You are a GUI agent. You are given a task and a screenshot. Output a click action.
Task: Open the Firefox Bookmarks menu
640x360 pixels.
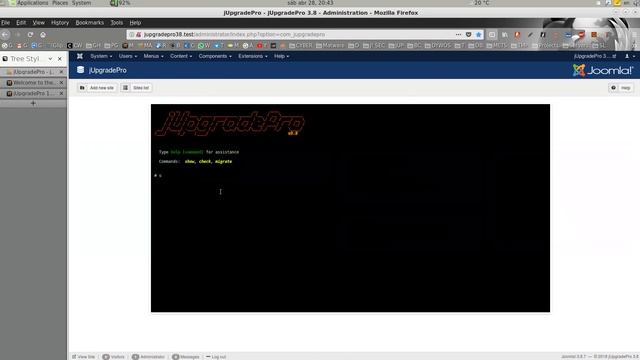pos(89,23)
